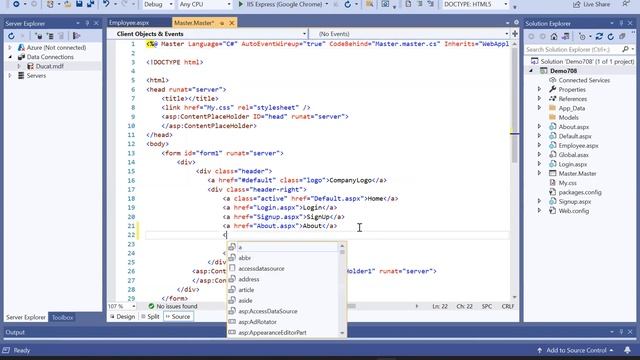Screen dimensions: 640x360
Task: Select Web.config in Solution Explorer
Action: coord(574,211)
